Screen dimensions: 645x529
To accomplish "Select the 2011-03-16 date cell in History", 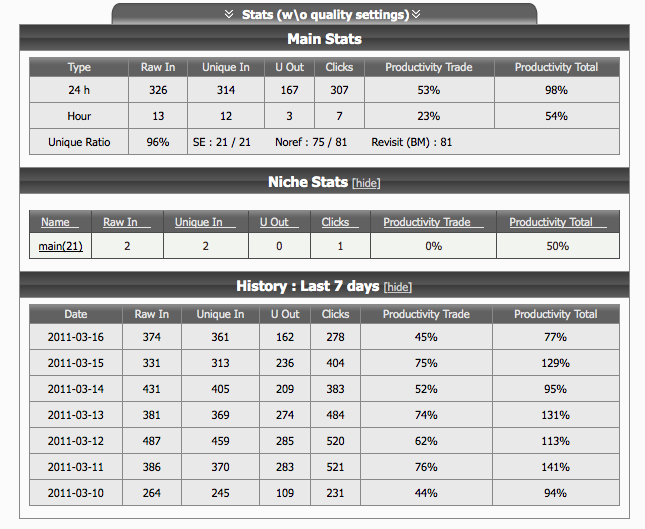I will [76, 338].
